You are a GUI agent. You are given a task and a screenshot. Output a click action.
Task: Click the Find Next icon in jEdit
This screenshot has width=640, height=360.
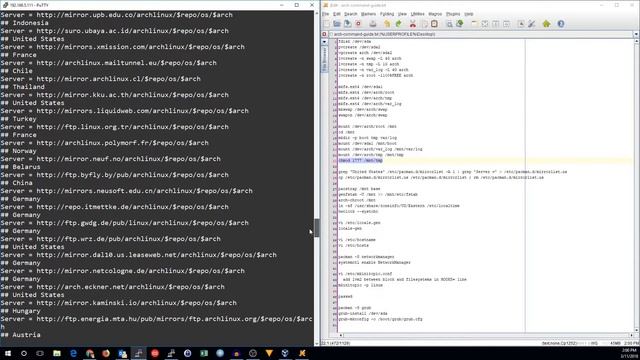(x=460, y=24)
